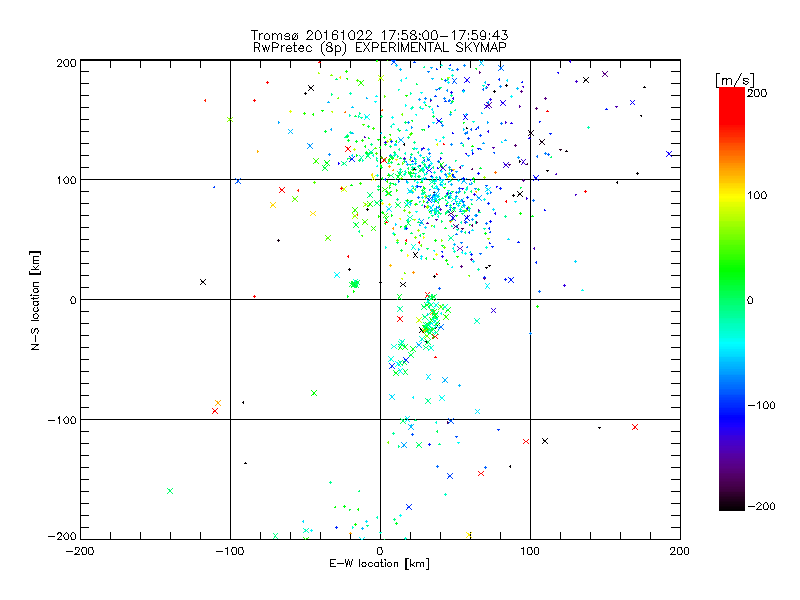
Task: Click the subtitle 'RwPretec (8p) EXPERIMENTAL SKYMAP'
Action: (380, 47)
